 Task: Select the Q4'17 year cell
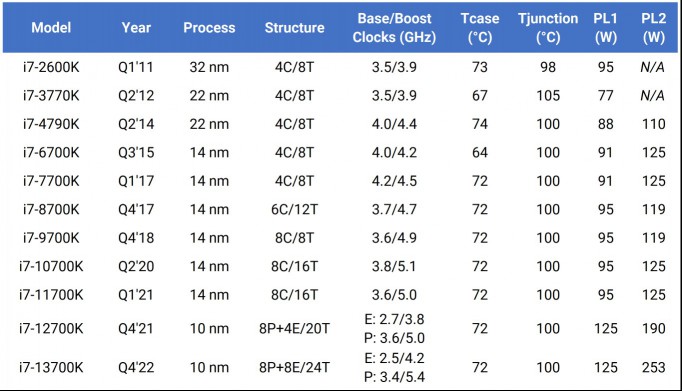coord(136,210)
